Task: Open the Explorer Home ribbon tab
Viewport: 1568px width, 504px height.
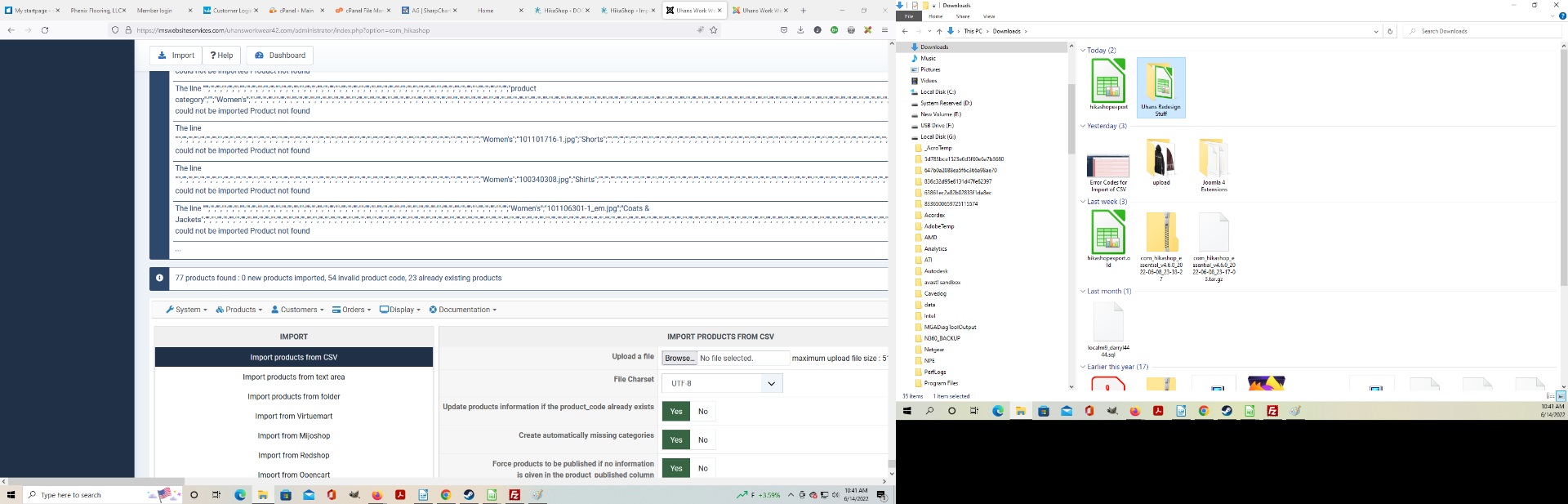Action: point(936,16)
